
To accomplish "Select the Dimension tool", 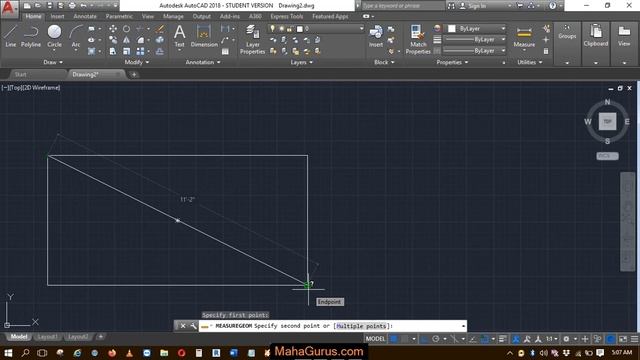I will point(204,36).
